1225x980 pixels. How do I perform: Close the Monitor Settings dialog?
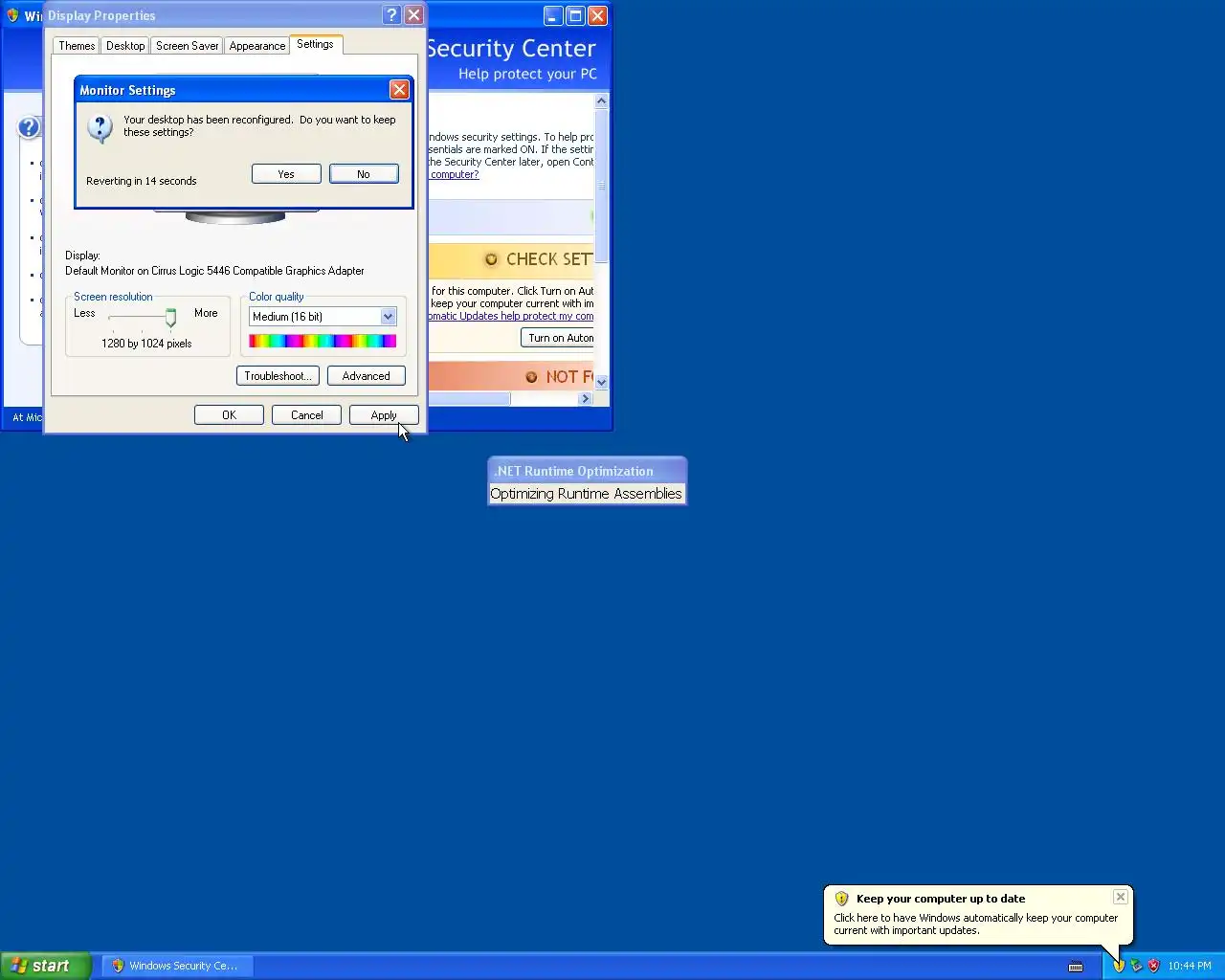(x=399, y=90)
